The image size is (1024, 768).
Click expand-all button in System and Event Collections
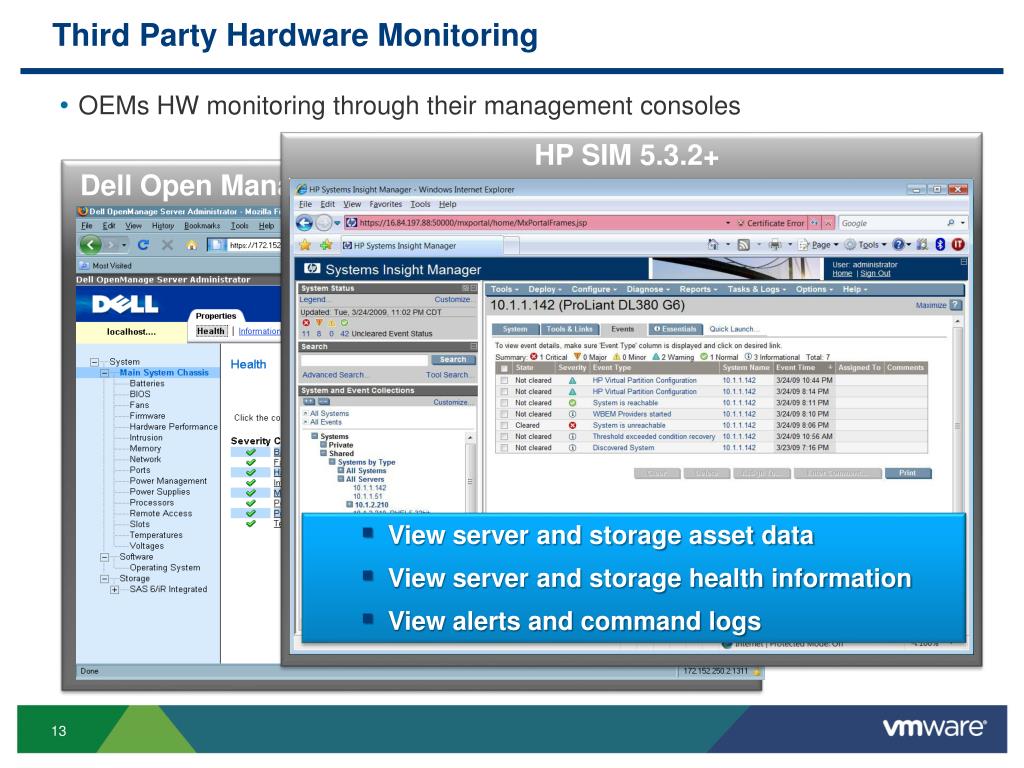pos(309,402)
